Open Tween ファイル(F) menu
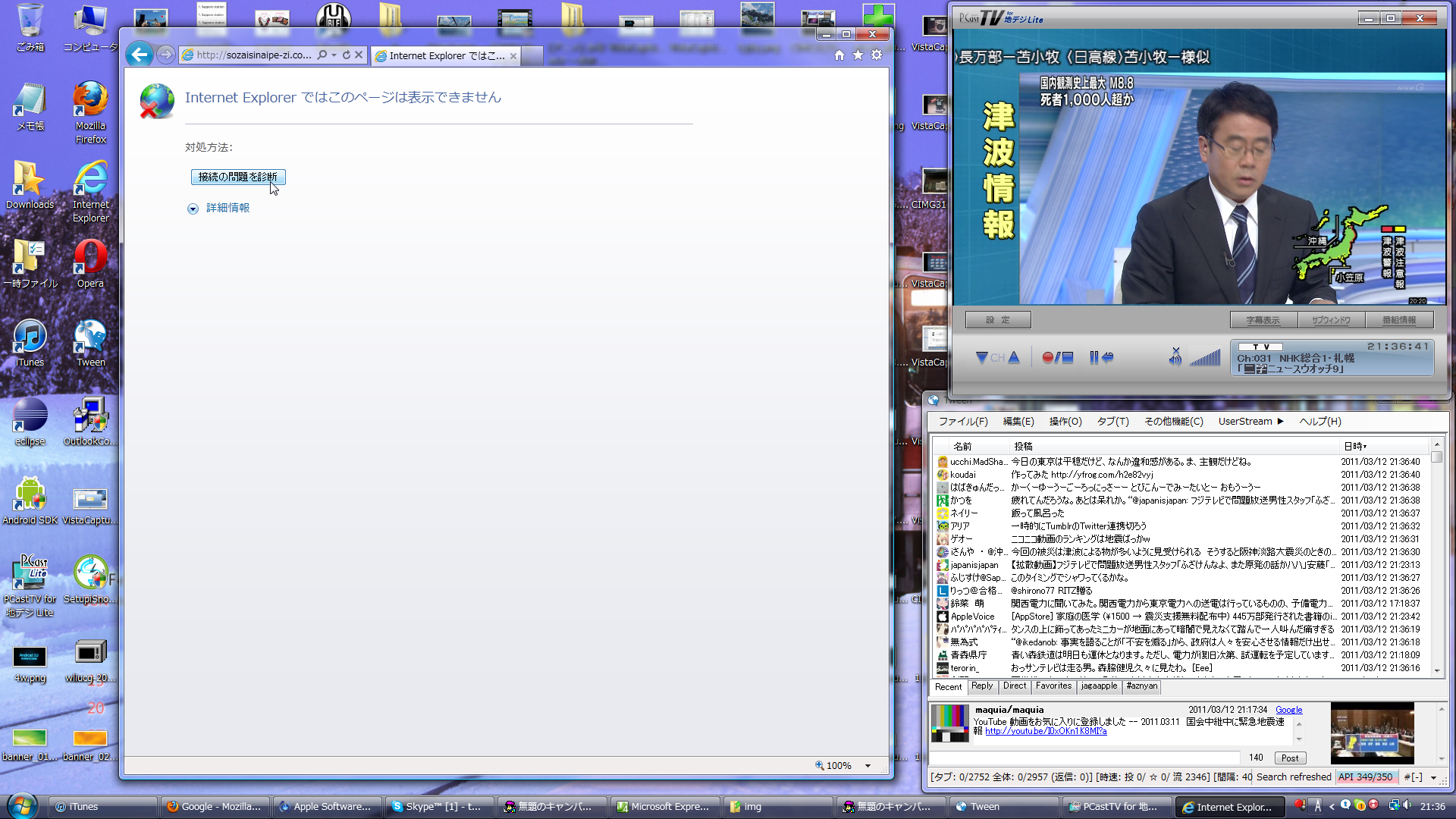The height and width of the screenshot is (819, 1456). coord(963,422)
